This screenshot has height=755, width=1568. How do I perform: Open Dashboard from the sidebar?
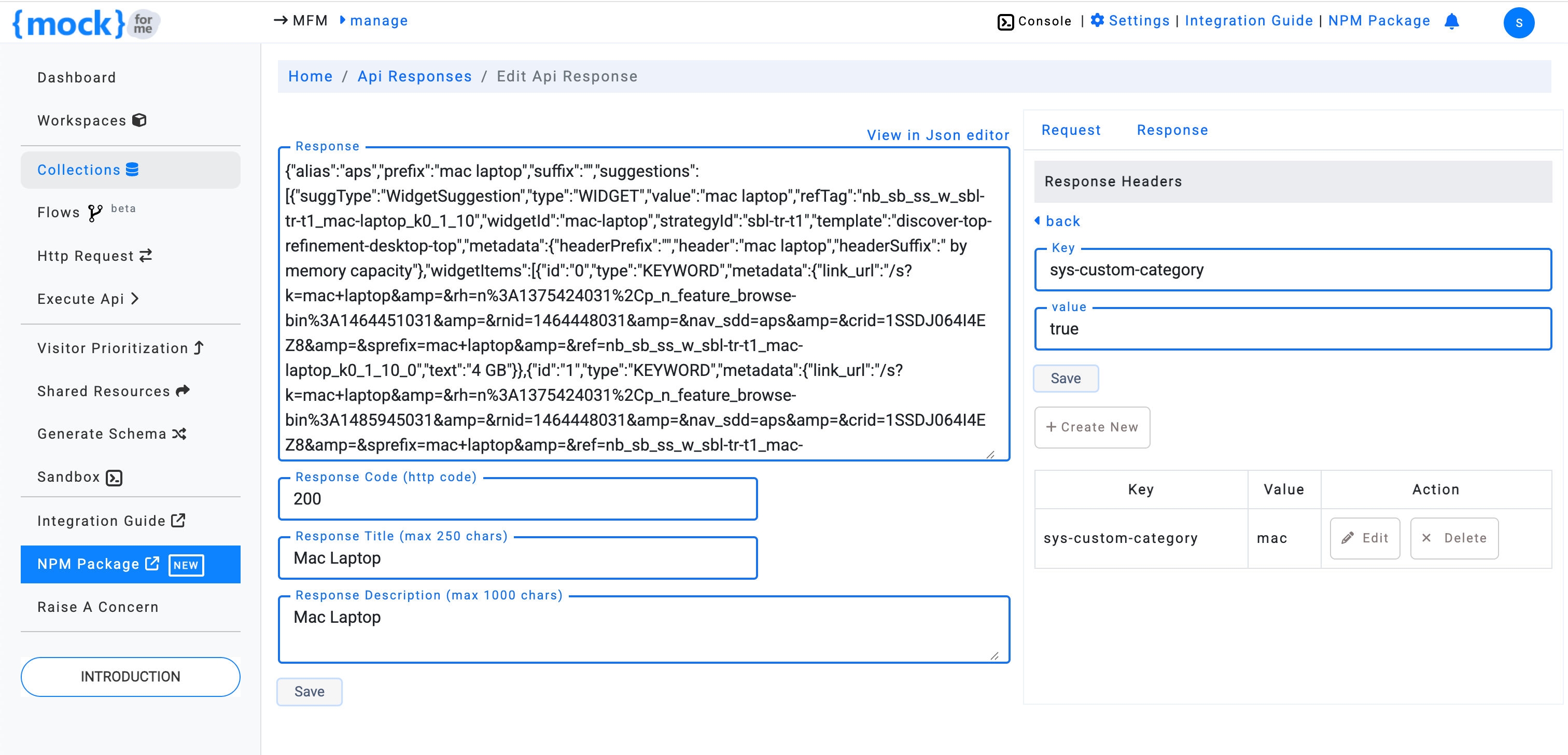(77, 77)
